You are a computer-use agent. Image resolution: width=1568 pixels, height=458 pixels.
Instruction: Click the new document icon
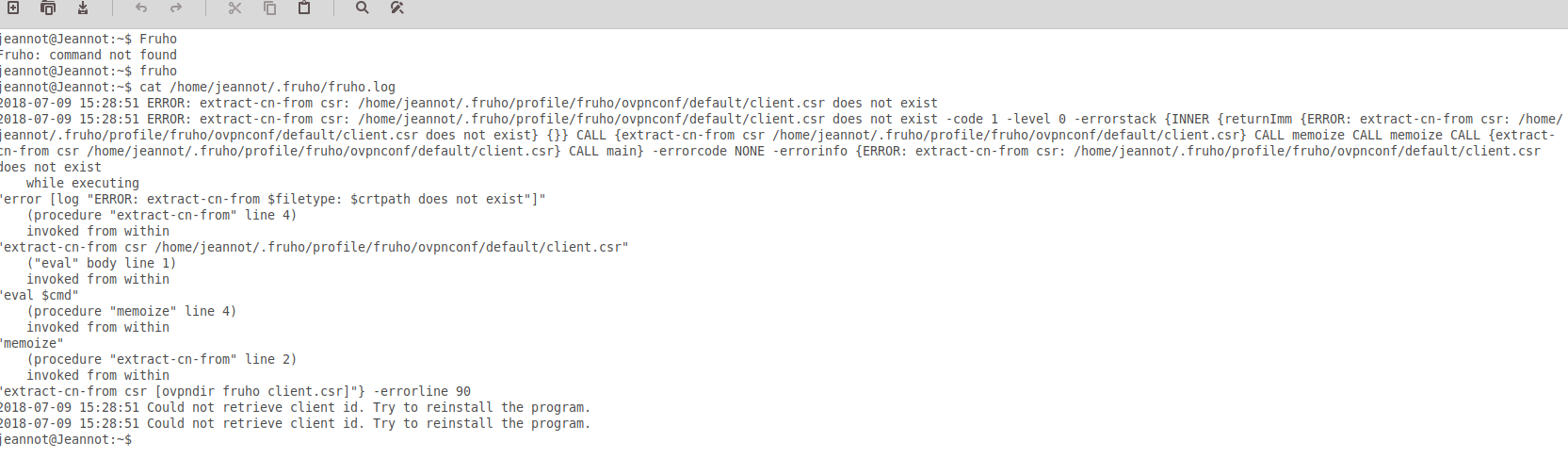pyautogui.click(x=13, y=8)
